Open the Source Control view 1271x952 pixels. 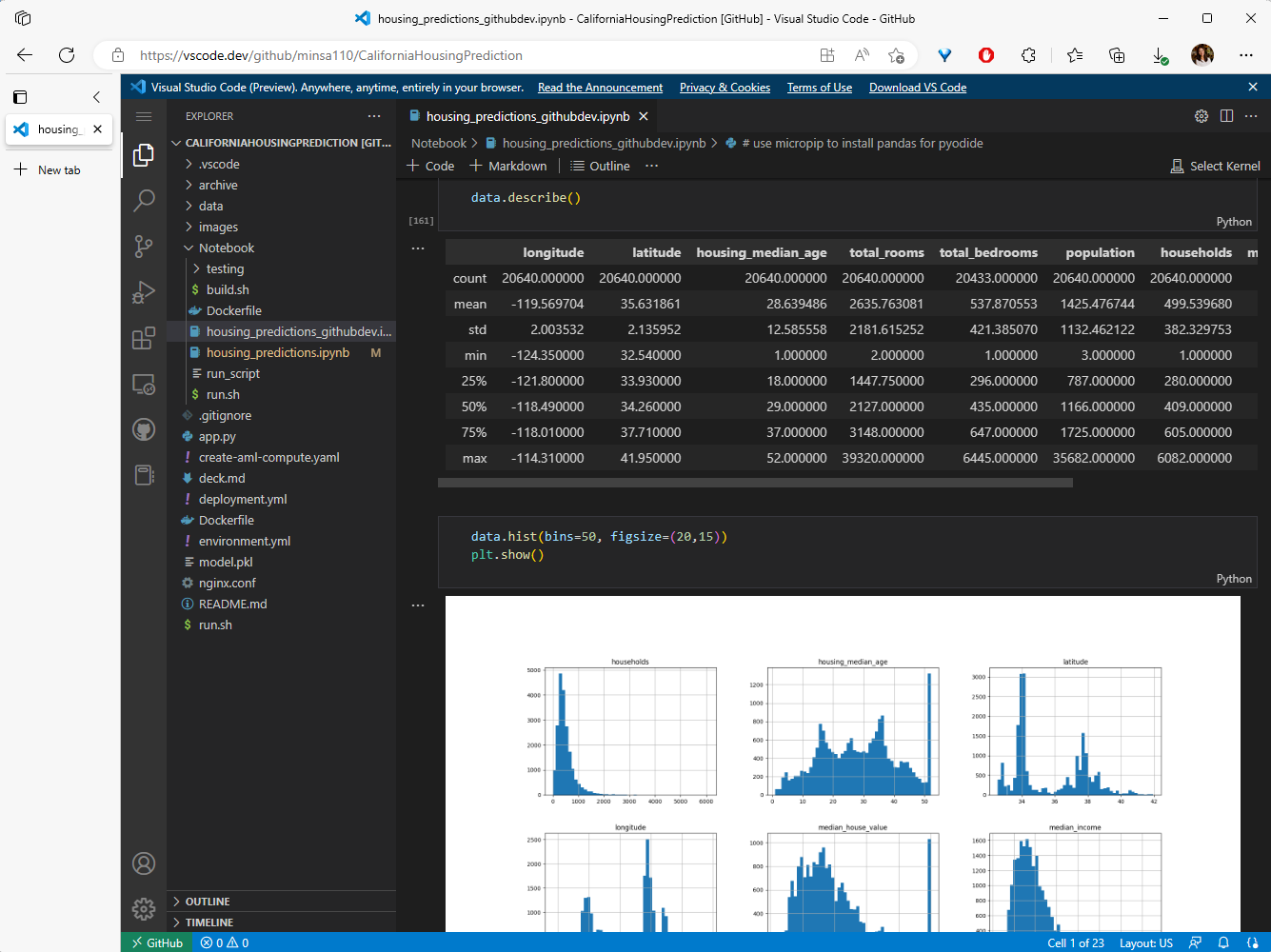click(x=143, y=246)
